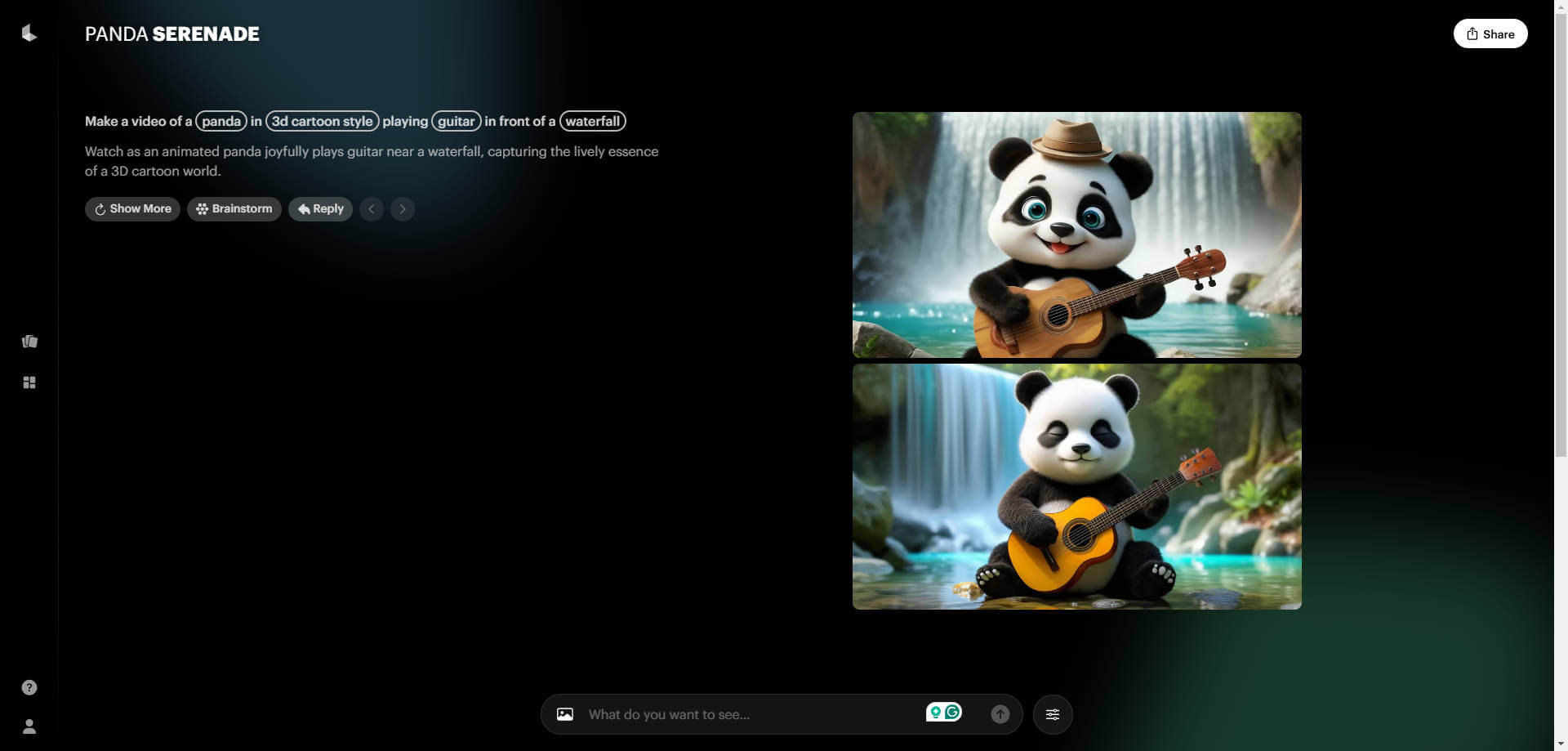Open the panda with hat video thumbnail
Viewport: 1568px width, 751px height.
(1077, 235)
